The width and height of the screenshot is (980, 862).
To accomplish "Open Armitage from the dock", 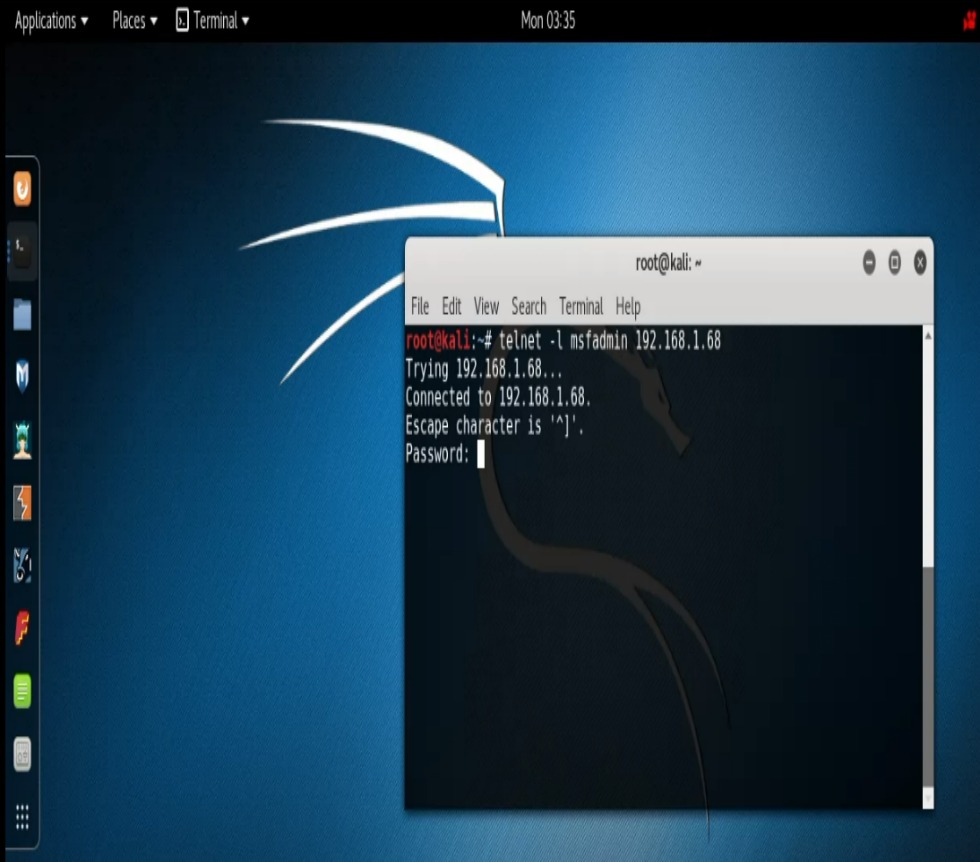I will (x=22, y=439).
